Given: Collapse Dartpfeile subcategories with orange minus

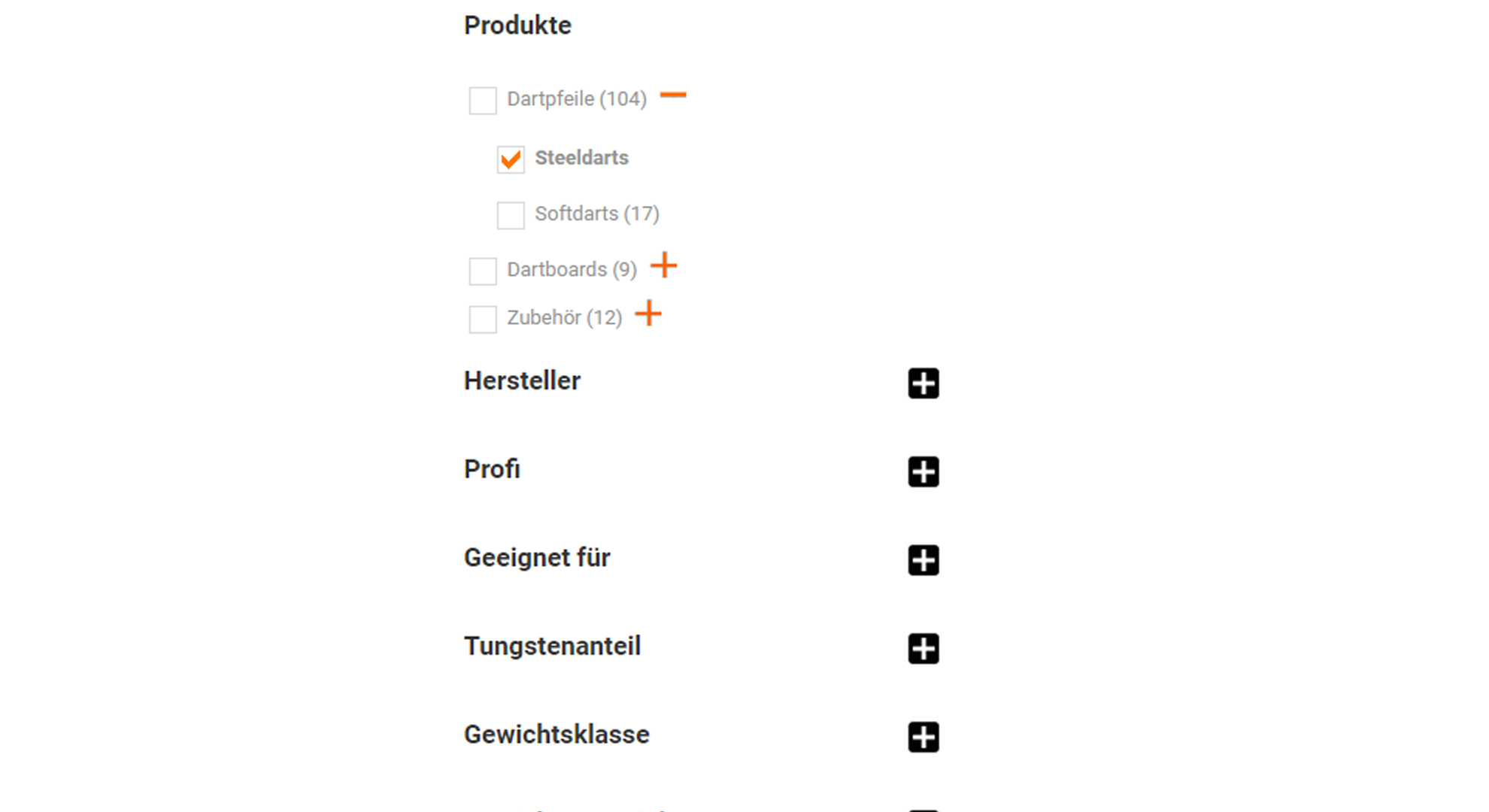Looking at the screenshot, I should [x=673, y=95].
